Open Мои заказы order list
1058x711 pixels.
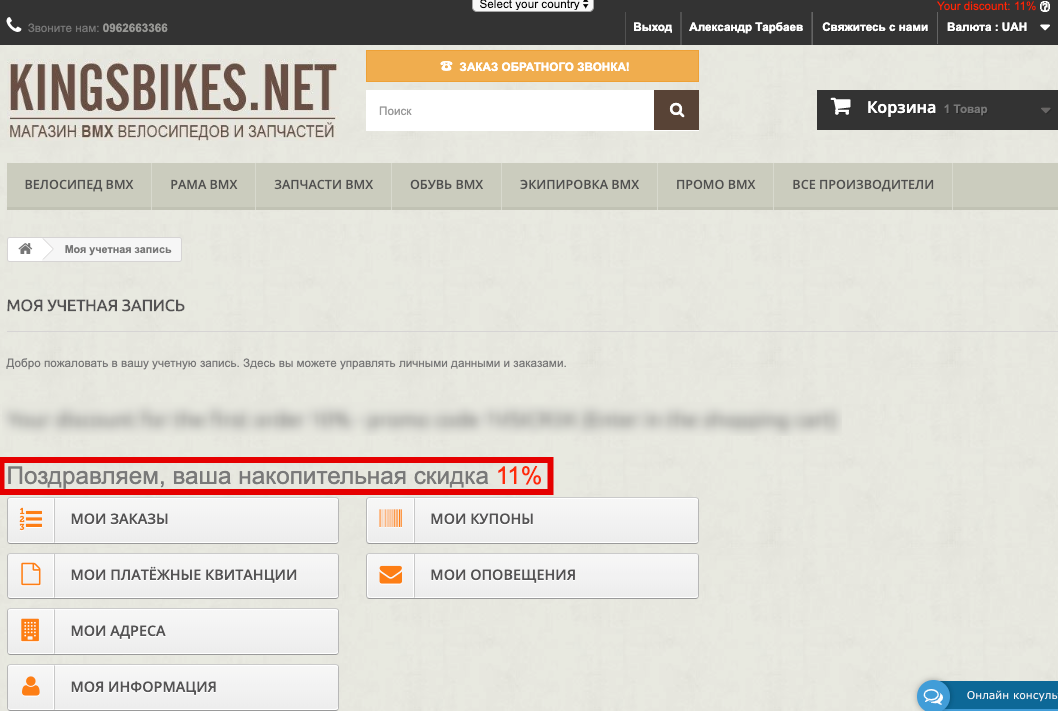(x=173, y=519)
